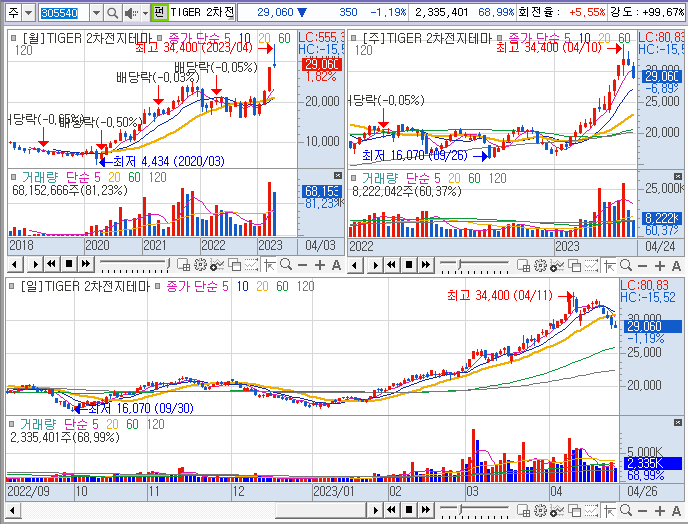Toggle weekly chart 거래량 legend box

point(353,178)
